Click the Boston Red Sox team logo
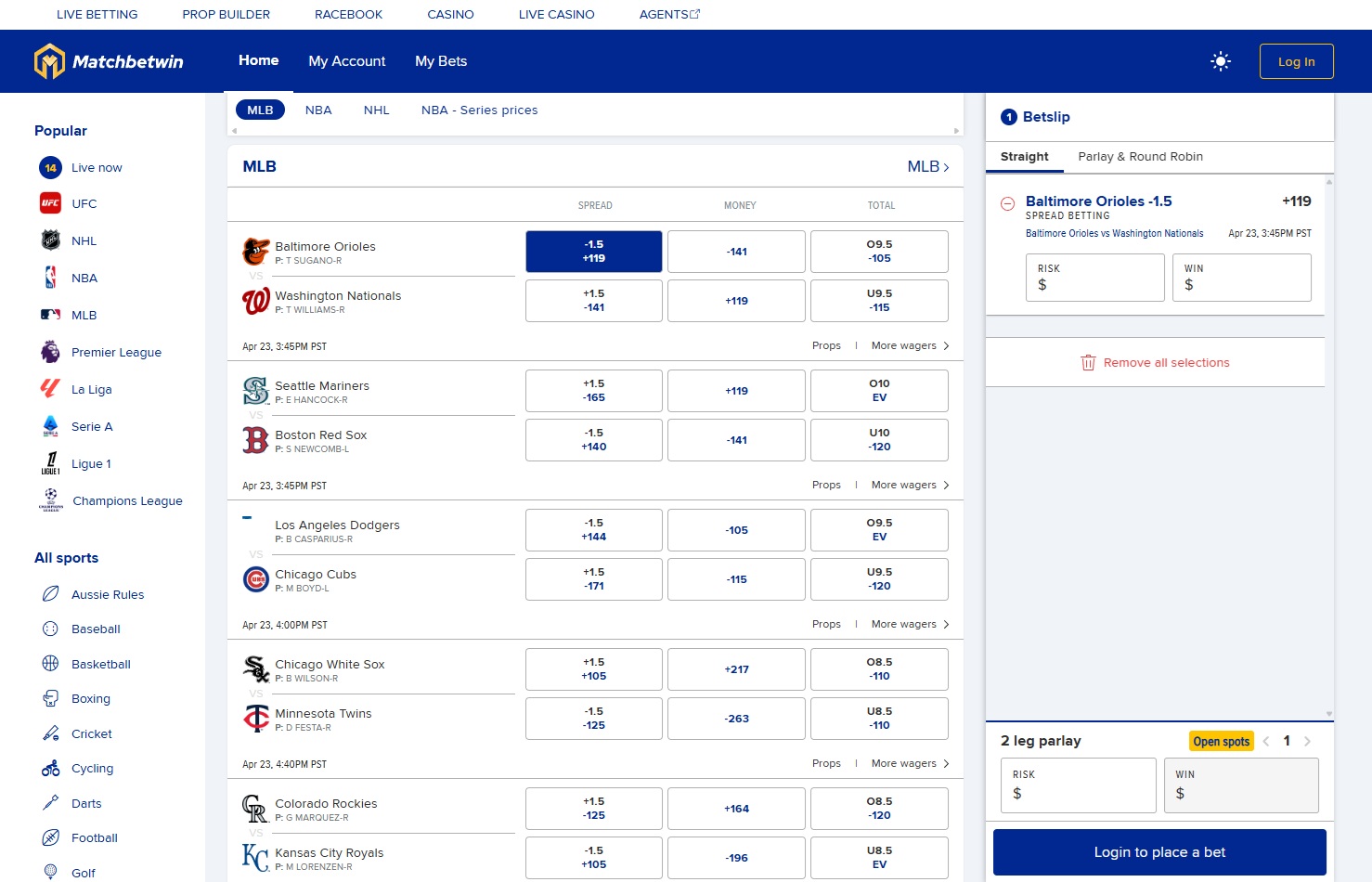 [255, 440]
